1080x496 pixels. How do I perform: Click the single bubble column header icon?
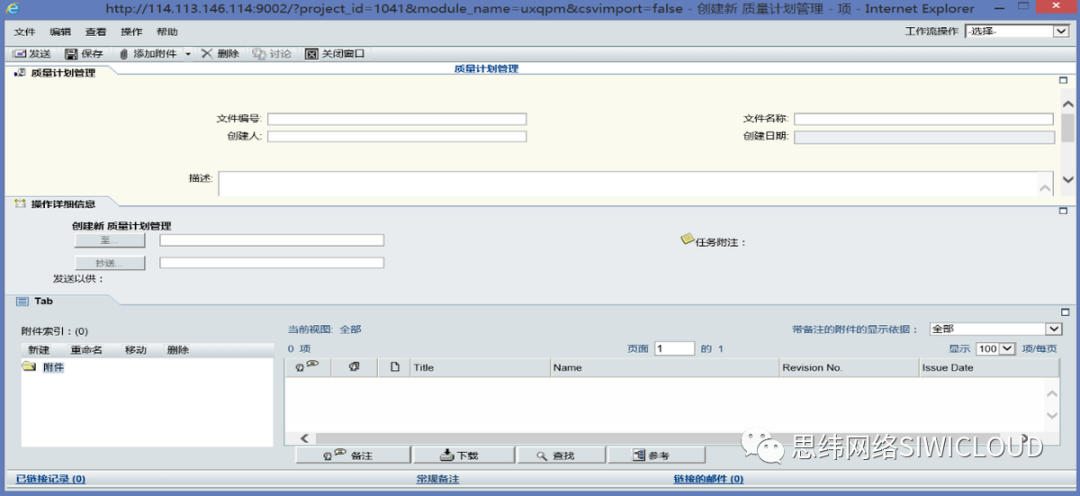(354, 367)
